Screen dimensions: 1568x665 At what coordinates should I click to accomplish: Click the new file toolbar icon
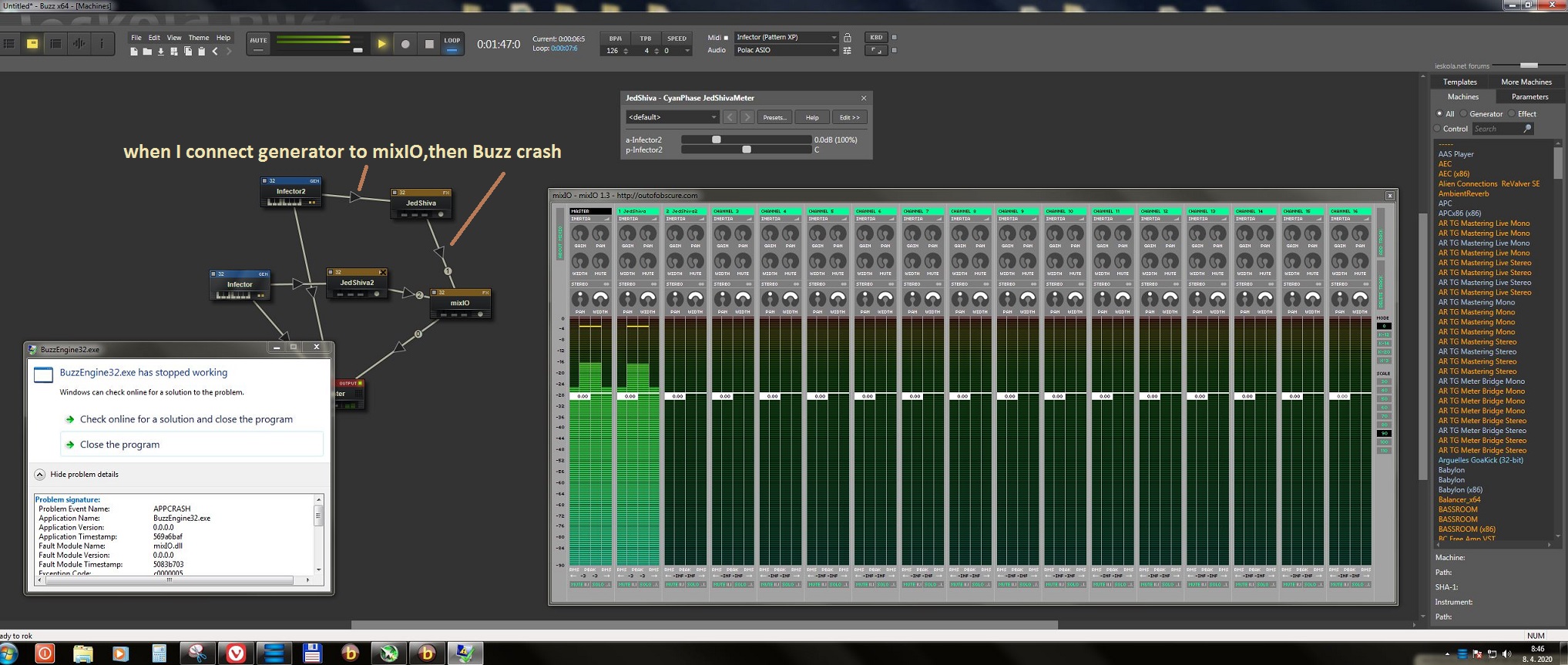(134, 52)
